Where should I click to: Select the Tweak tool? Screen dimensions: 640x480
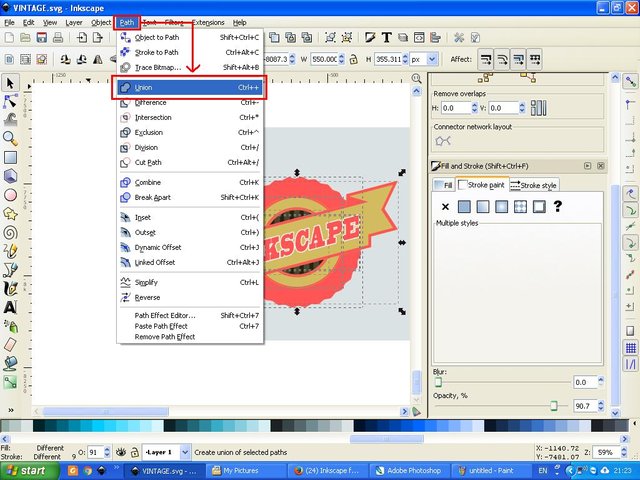coord(10,120)
